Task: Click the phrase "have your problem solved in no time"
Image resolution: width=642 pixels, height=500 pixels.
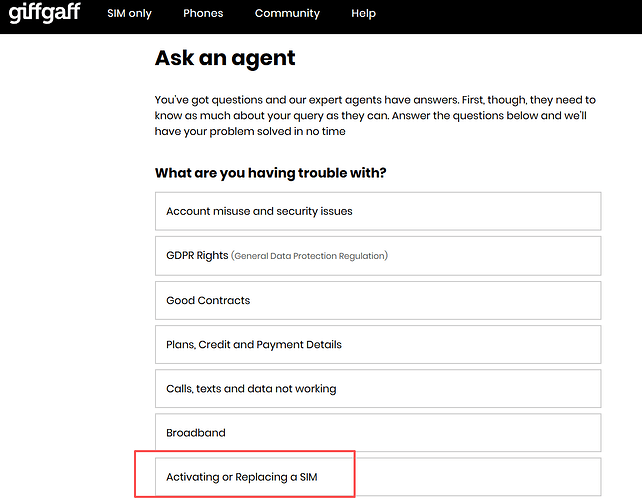Action: 250,131
